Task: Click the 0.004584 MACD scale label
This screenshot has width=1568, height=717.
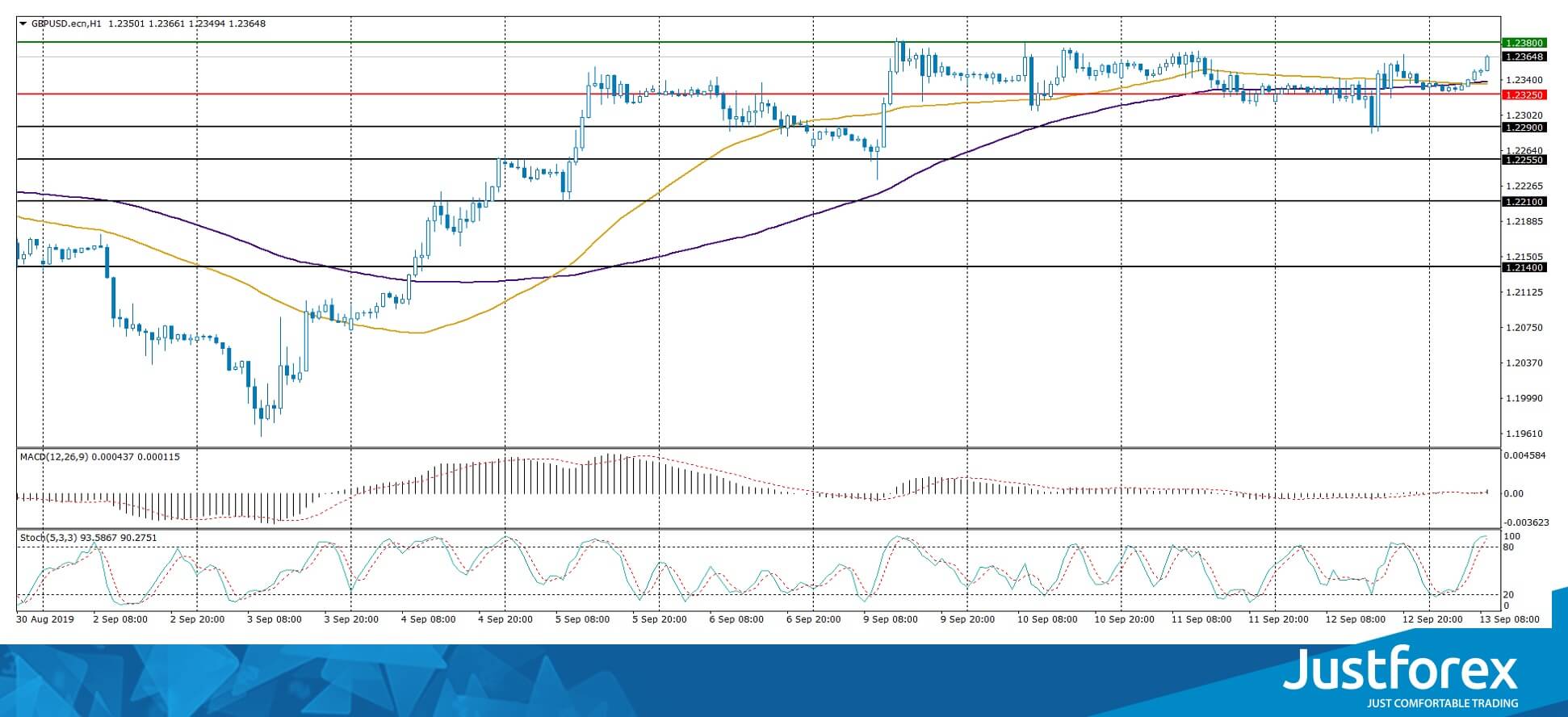Action: [x=1525, y=456]
